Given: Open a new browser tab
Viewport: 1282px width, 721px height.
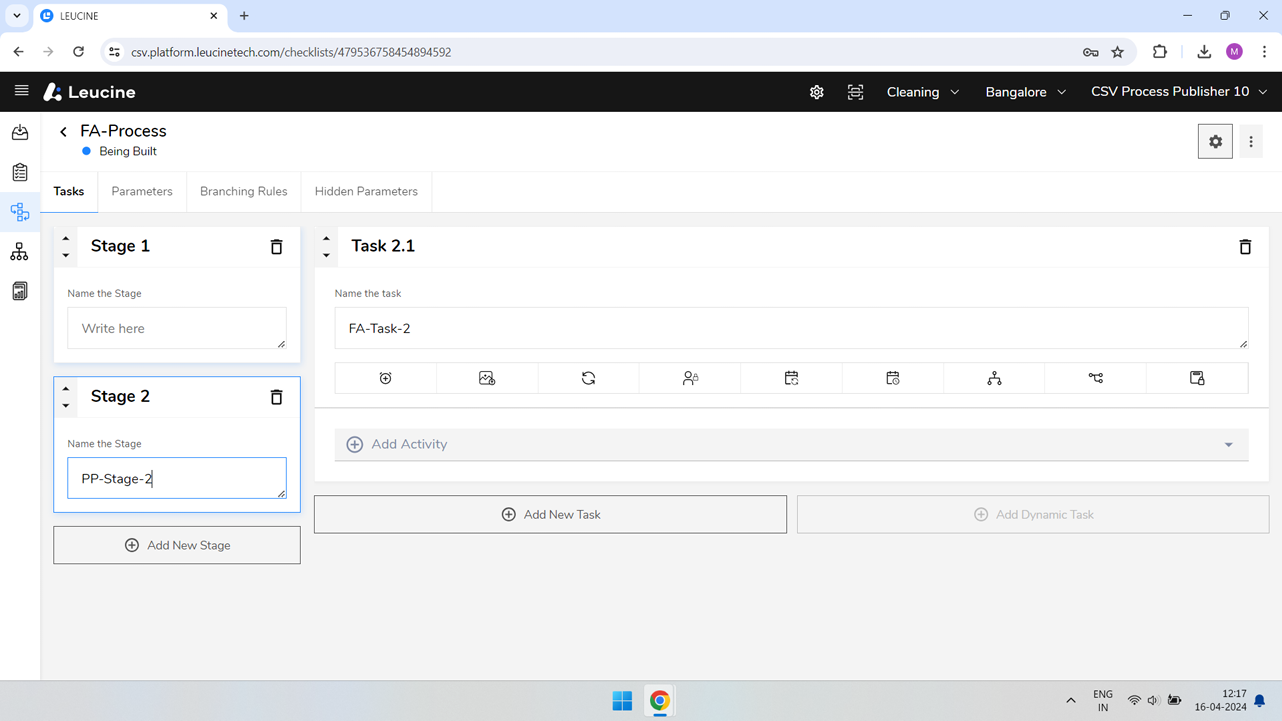Looking at the screenshot, I should coord(244,16).
